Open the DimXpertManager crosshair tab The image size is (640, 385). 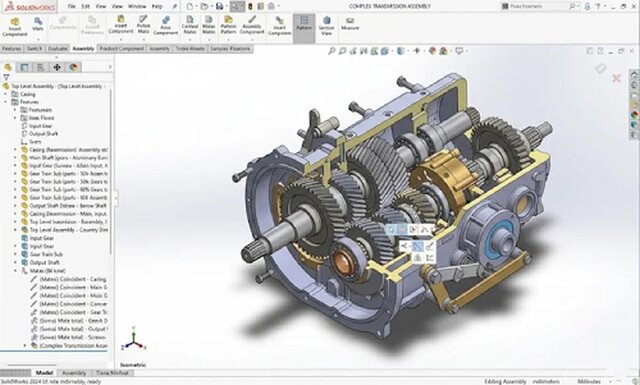(x=57, y=67)
